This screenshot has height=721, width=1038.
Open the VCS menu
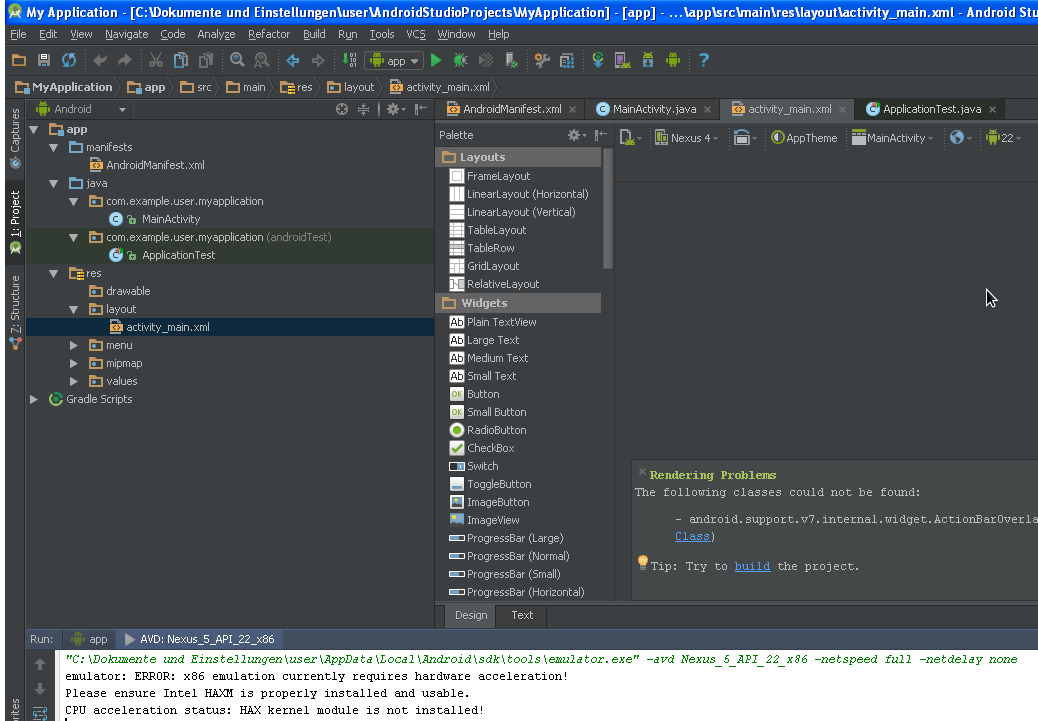(416, 34)
